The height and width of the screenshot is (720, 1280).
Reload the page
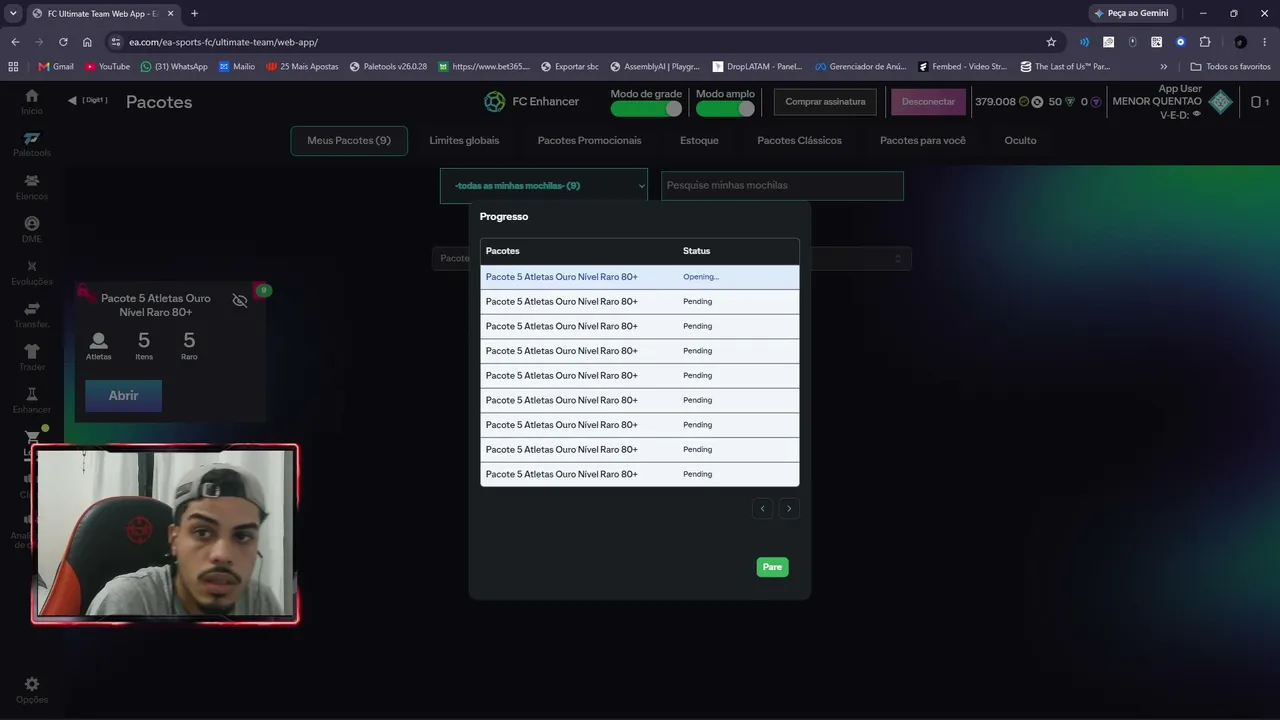(63, 42)
